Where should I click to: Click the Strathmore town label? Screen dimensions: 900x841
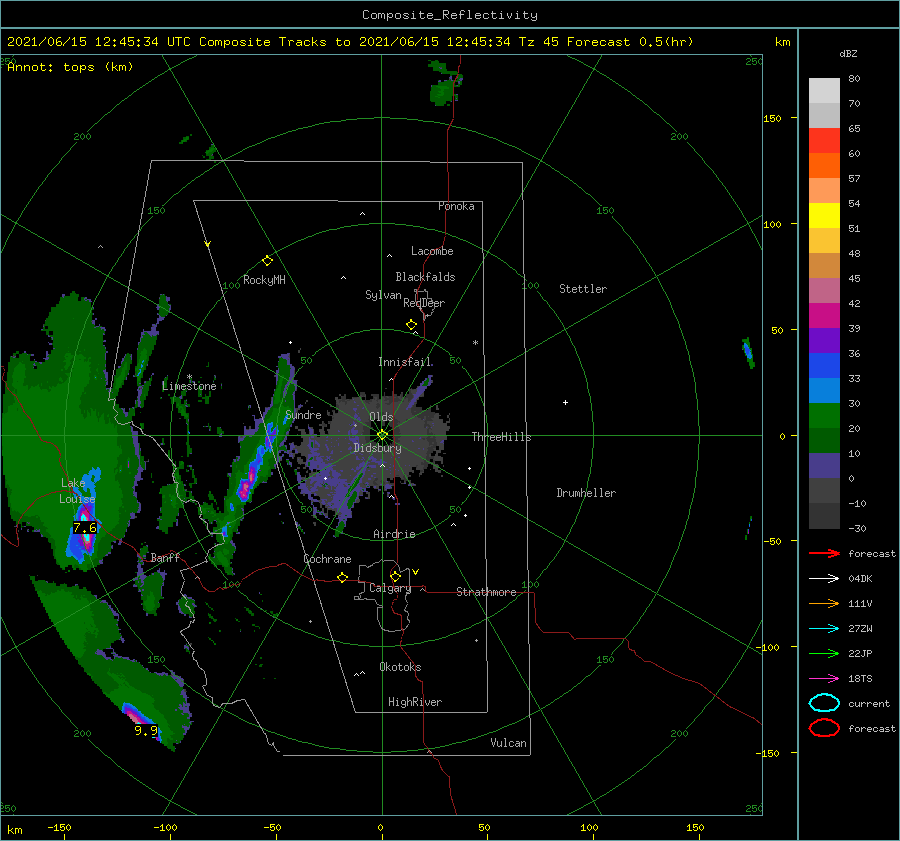click(486, 592)
